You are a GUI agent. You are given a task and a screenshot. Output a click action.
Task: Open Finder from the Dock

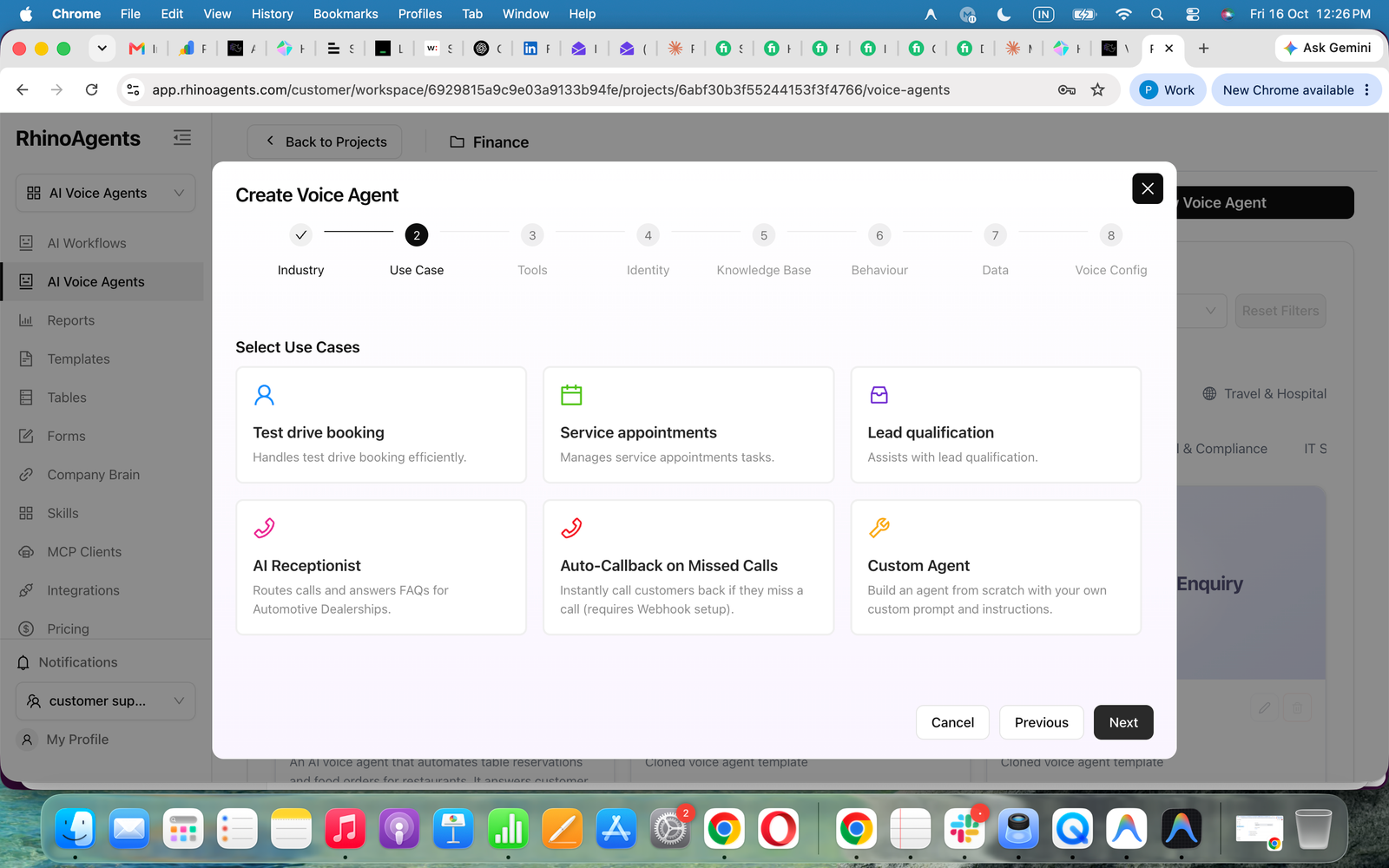[76, 830]
